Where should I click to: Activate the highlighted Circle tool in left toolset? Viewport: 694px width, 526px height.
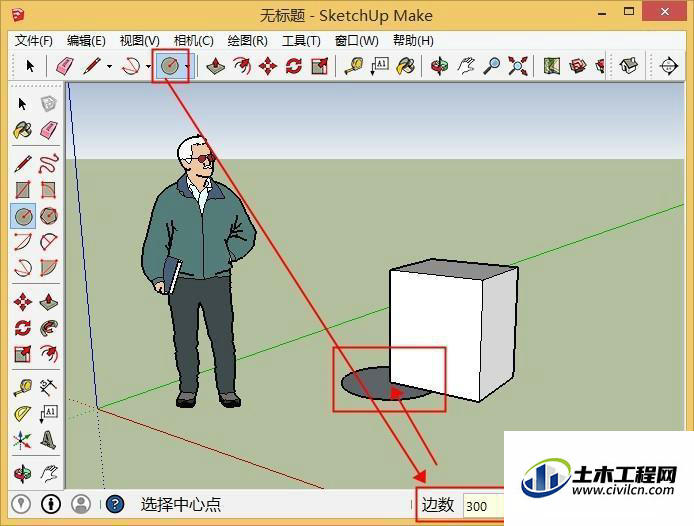point(23,216)
